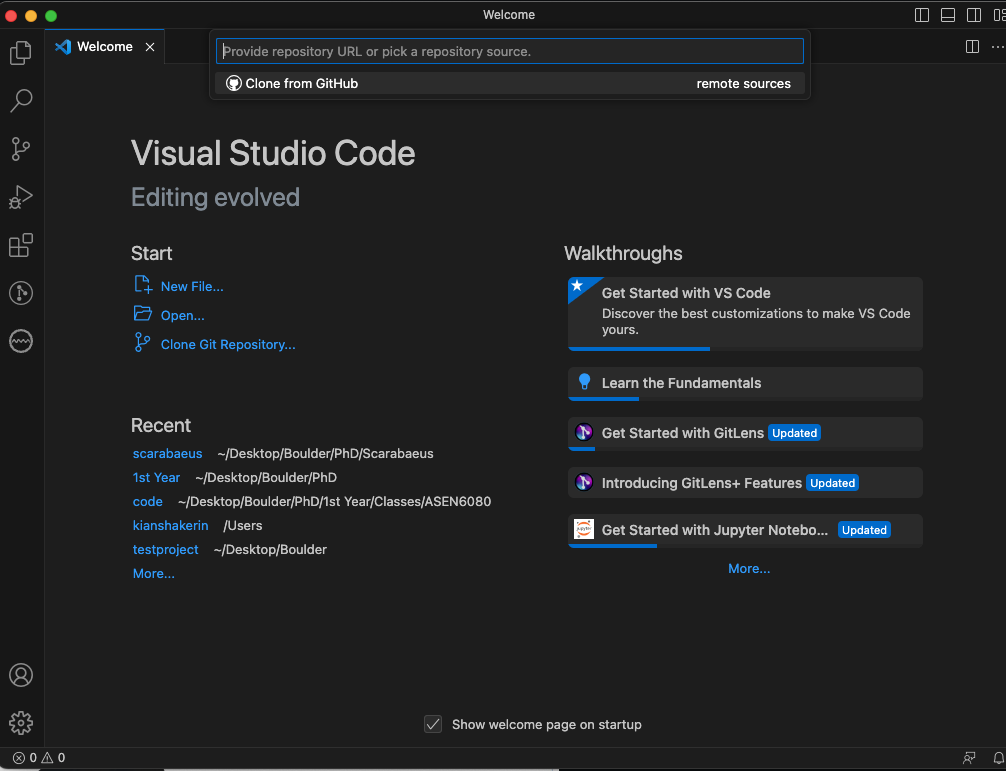Show more recent folders with More...
The height and width of the screenshot is (771, 1006).
[153, 573]
